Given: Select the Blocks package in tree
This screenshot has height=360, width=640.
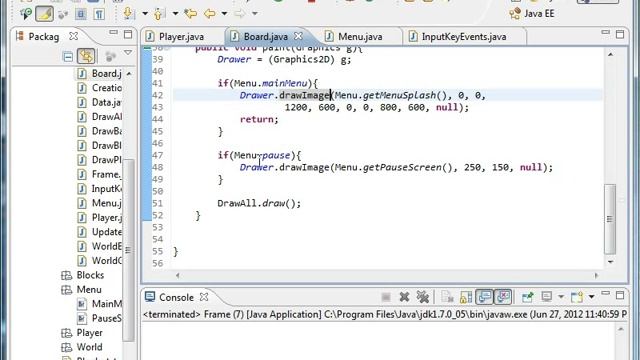Looking at the screenshot, I should point(83,275).
